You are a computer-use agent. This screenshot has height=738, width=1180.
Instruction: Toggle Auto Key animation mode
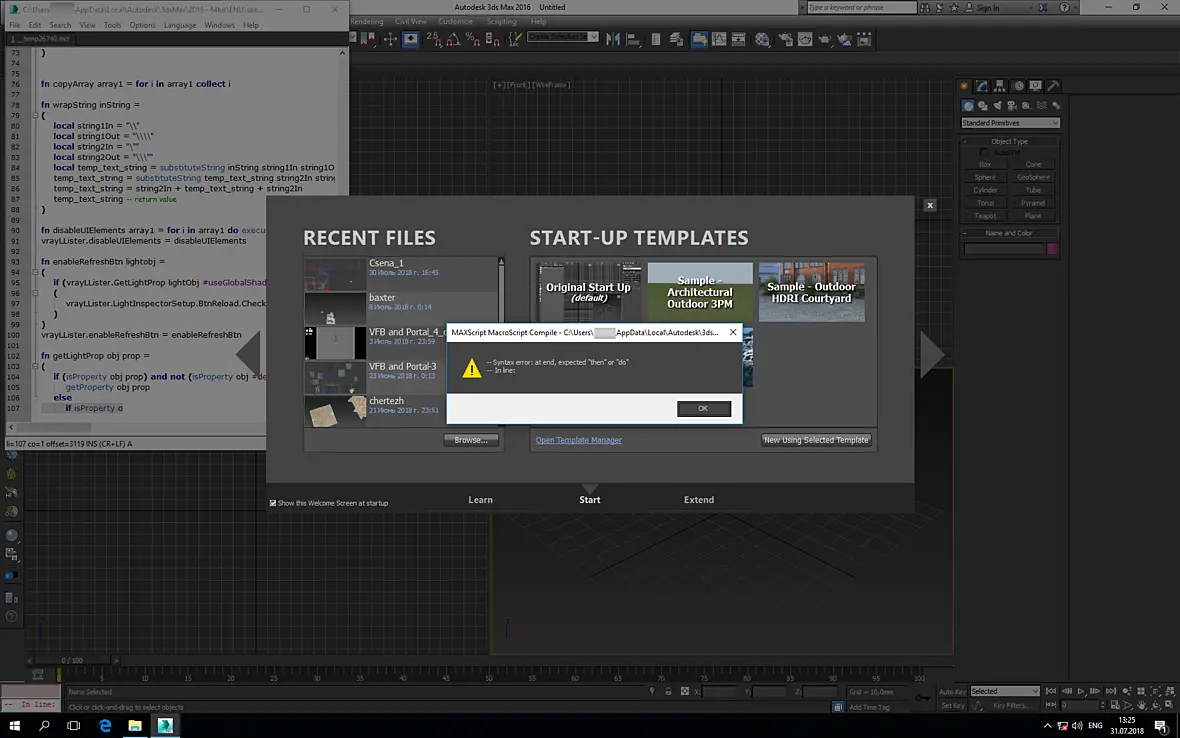point(952,691)
